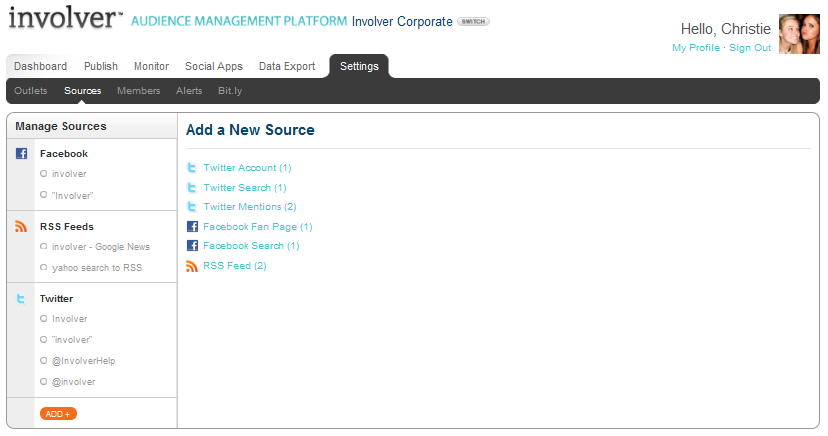Open the Dashboard tab
The image size is (828, 436).
(x=41, y=66)
